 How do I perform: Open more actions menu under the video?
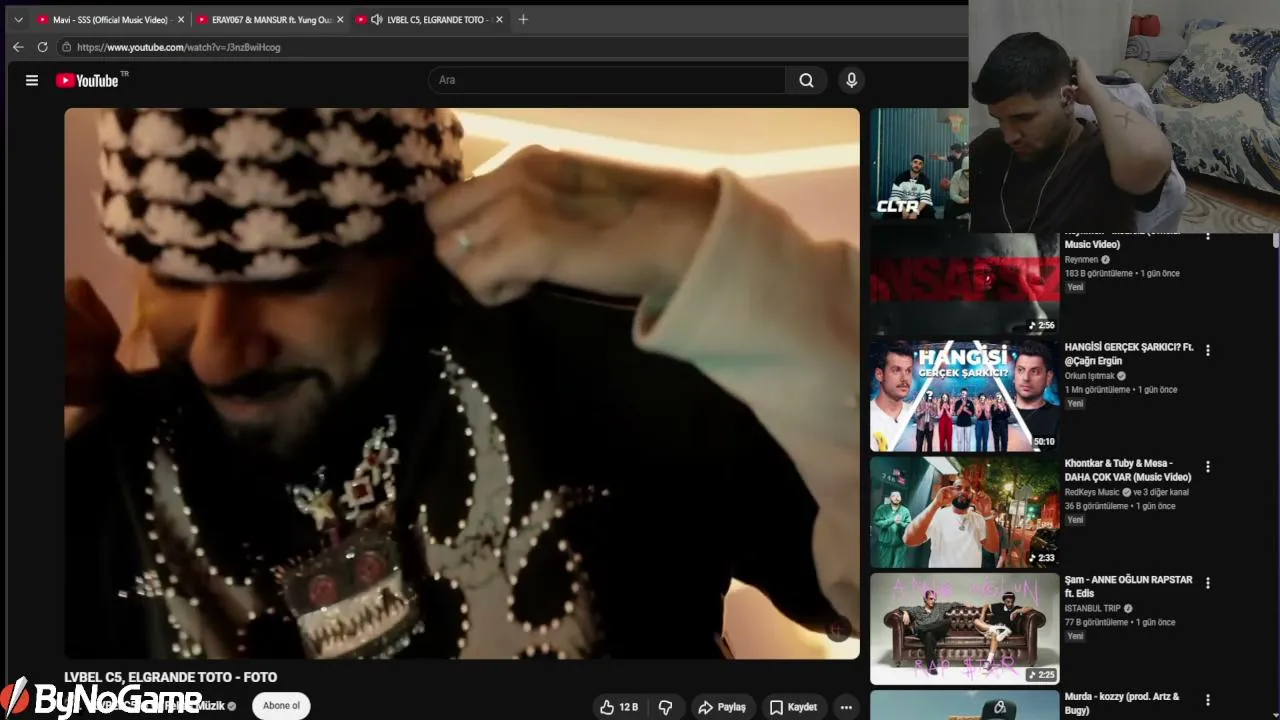click(x=846, y=707)
